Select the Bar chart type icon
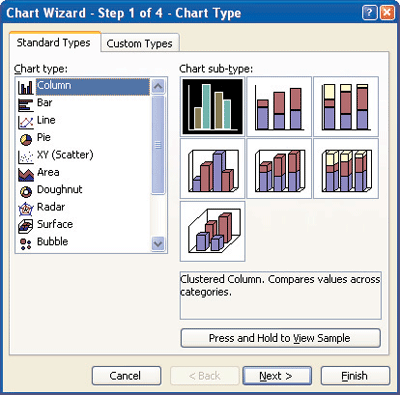 tap(26, 104)
